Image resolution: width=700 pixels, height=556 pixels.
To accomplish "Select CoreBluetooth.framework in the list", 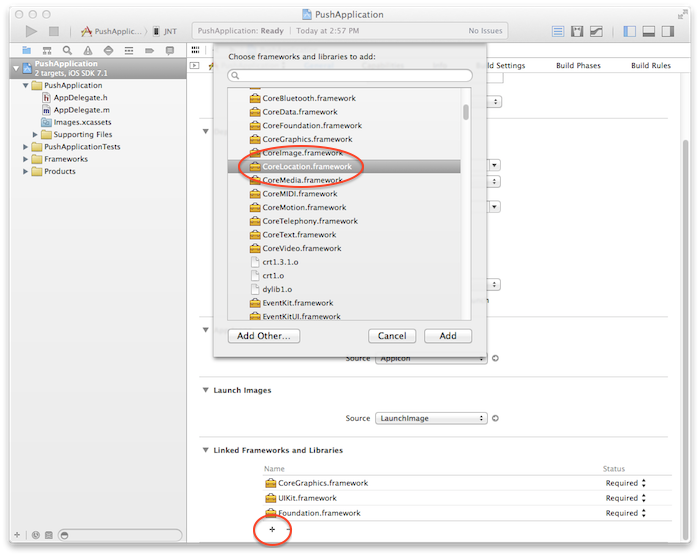I will click(x=344, y=98).
